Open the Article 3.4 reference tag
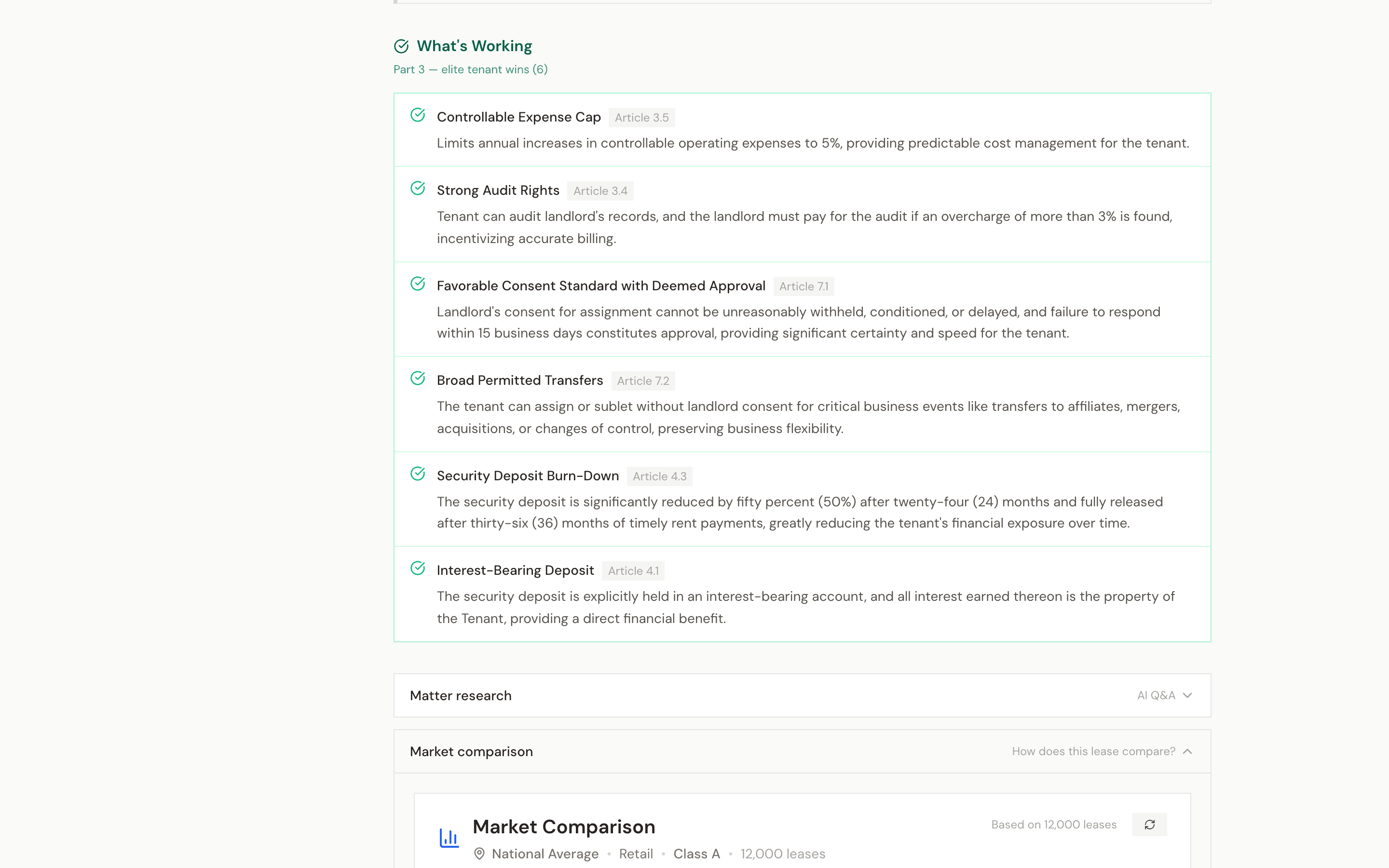Viewport: 1389px width, 868px height. coord(600,191)
